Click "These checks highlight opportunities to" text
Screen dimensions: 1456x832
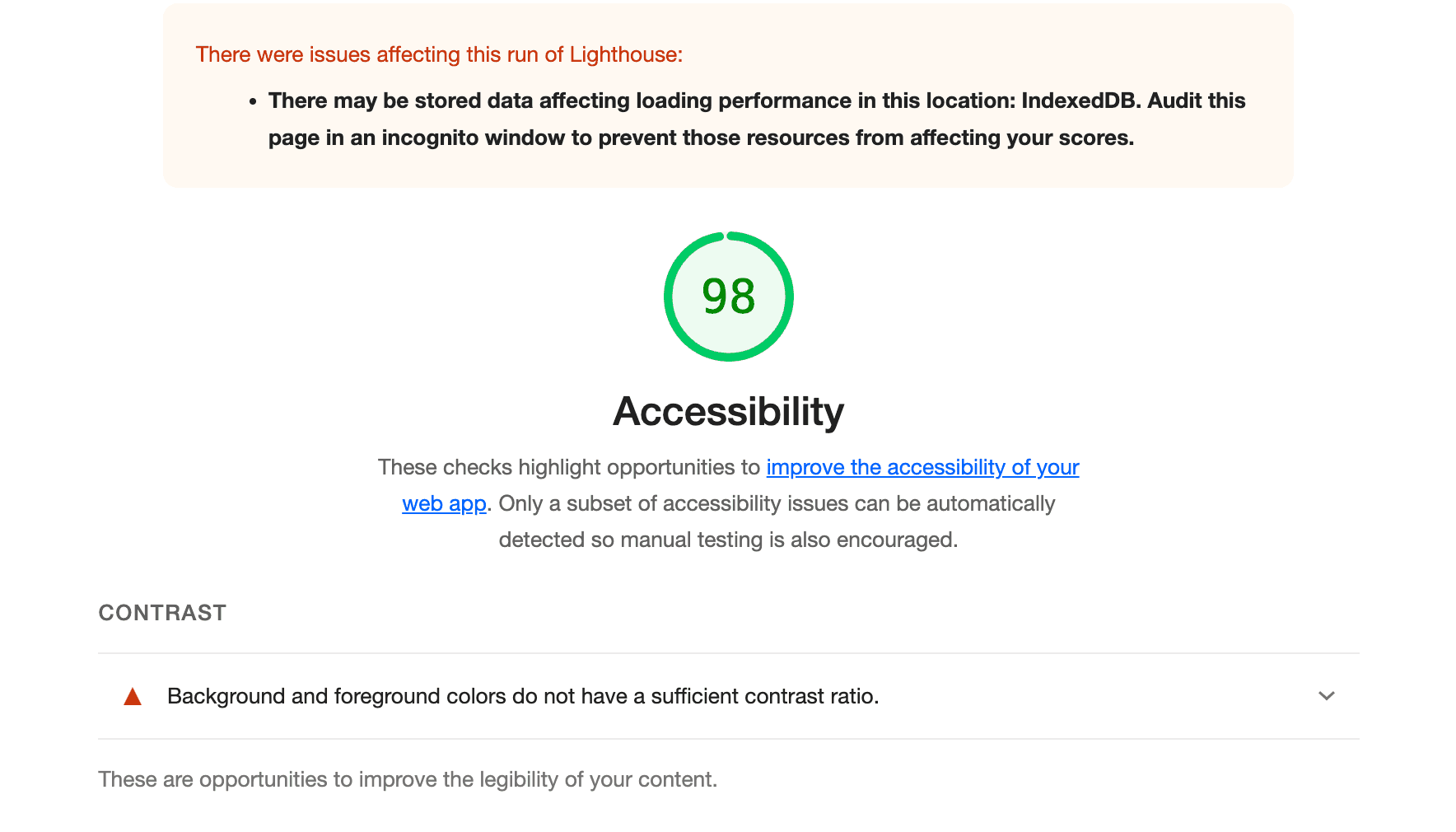tap(568, 467)
